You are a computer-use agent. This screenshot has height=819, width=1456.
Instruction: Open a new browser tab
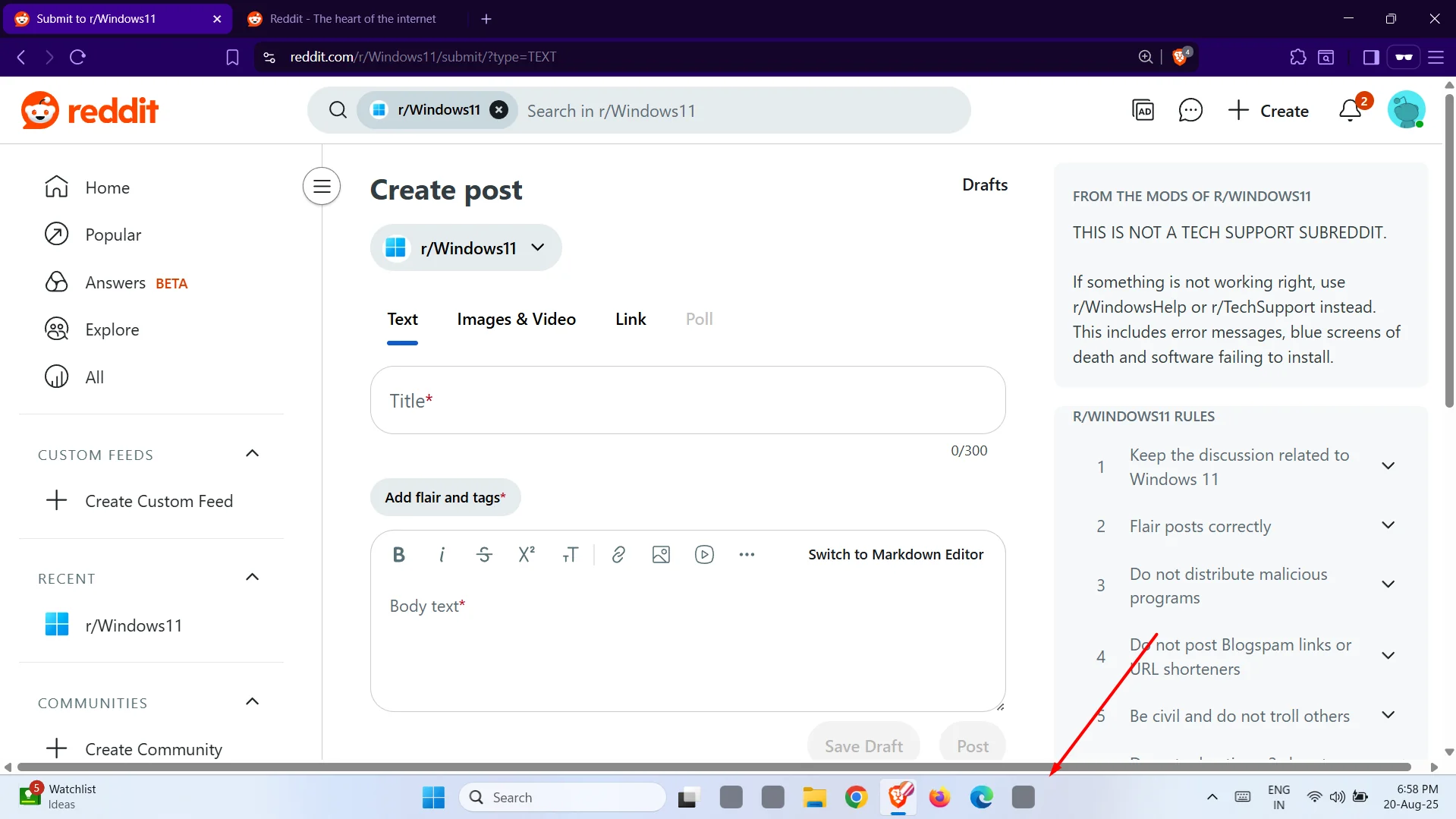(486, 19)
